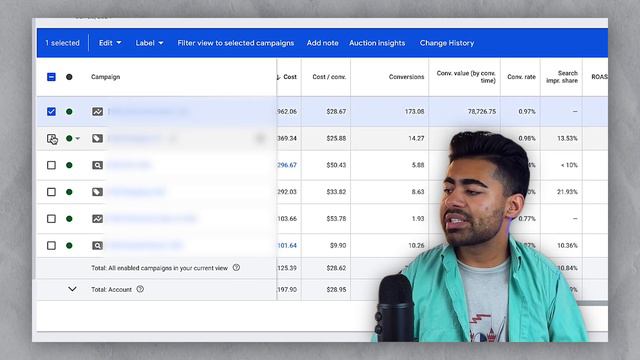Click the conversions value 10.26

tap(416, 245)
